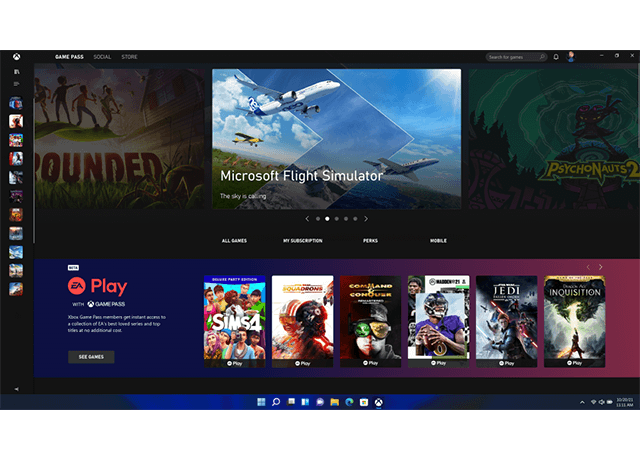Play Star Wars Jedi Fallen Order
Screen dimensions: 640x460
507,363
